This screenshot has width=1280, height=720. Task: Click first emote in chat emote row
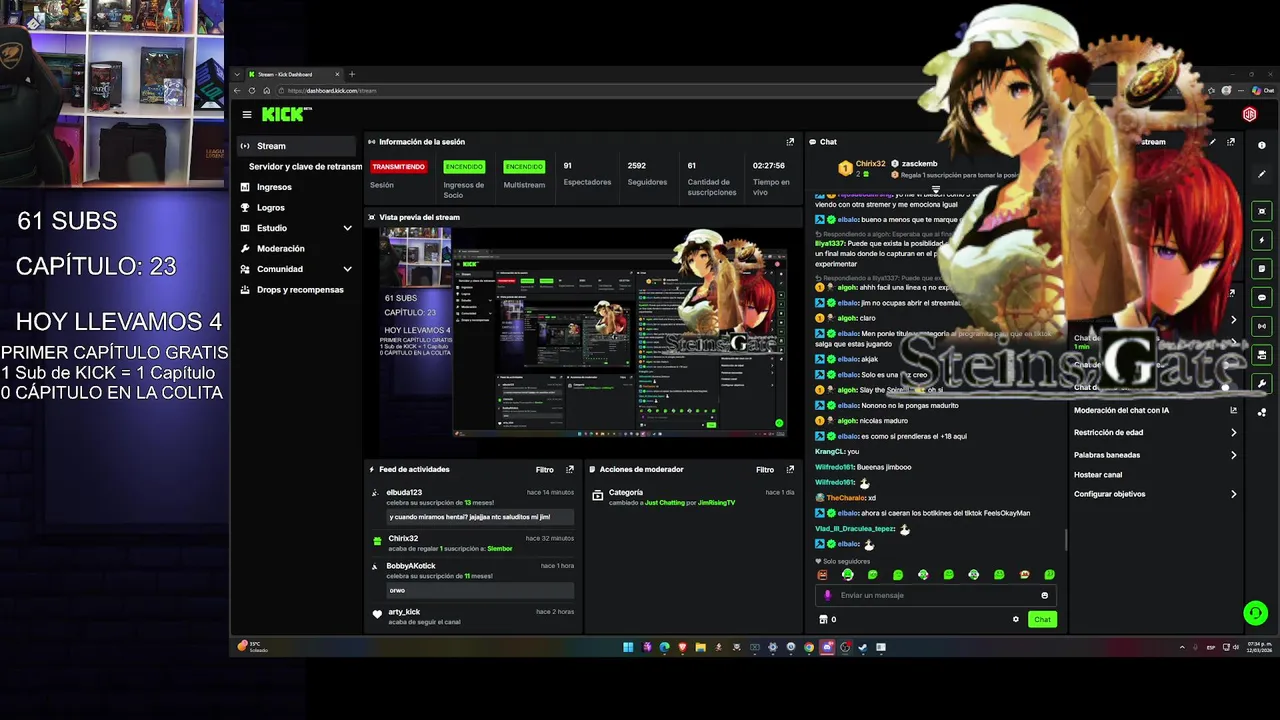click(823, 575)
